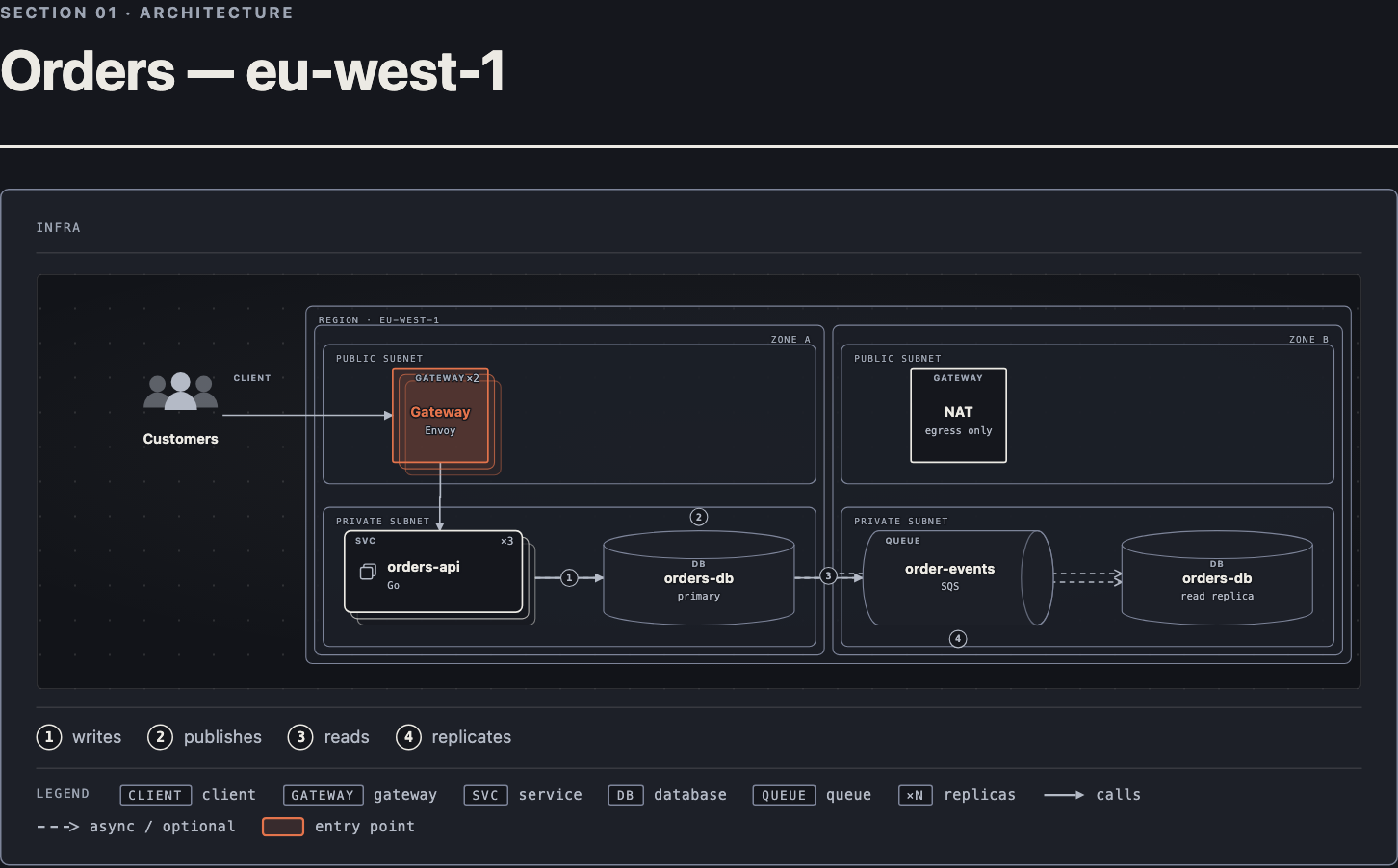Click the Customers people icon
The height and width of the screenshot is (868, 1398).
tap(180, 392)
